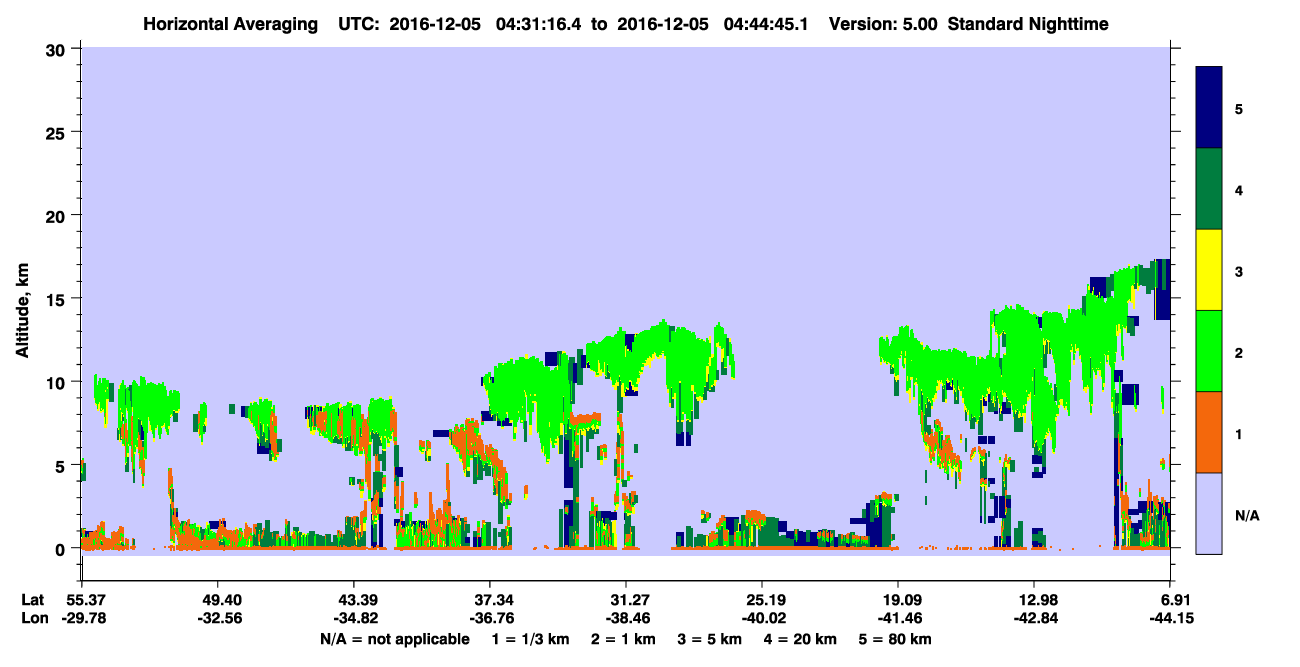
Task: Click the Lat row label
Action: [x=32, y=600]
